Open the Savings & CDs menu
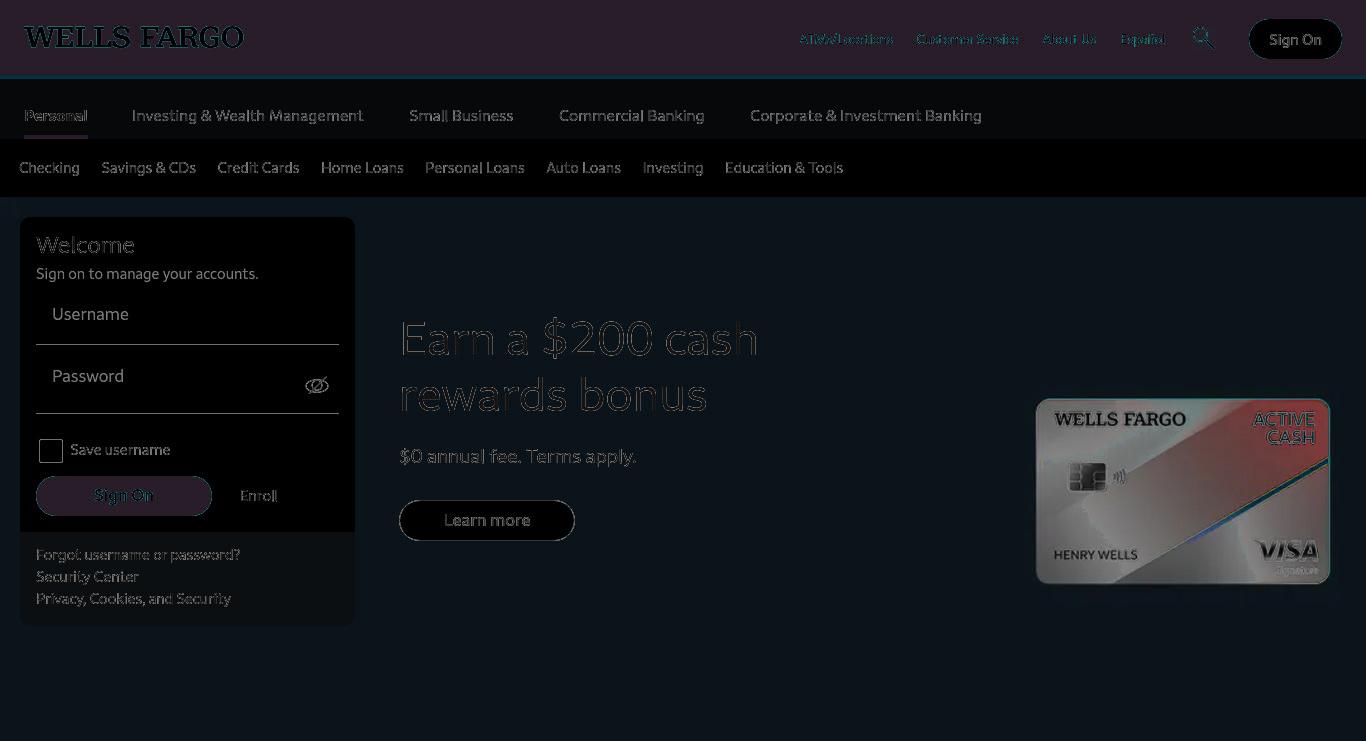Image resolution: width=1366 pixels, height=741 pixels. click(148, 168)
